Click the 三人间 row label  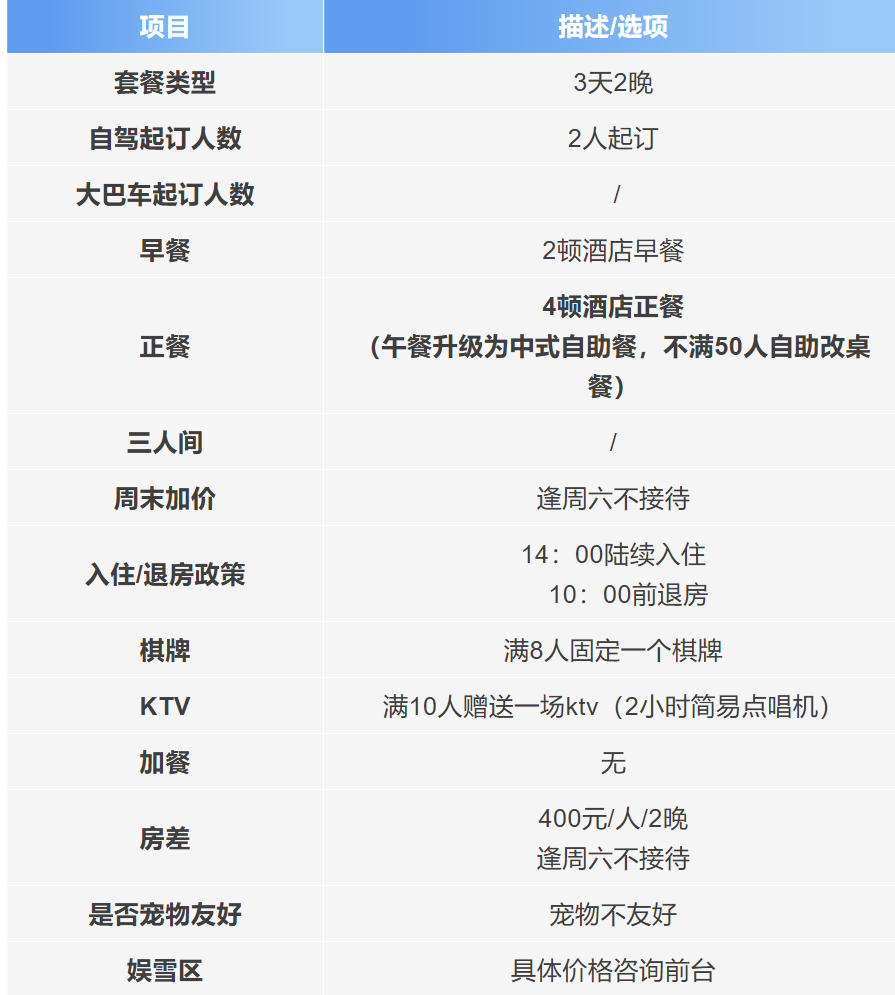[164, 443]
